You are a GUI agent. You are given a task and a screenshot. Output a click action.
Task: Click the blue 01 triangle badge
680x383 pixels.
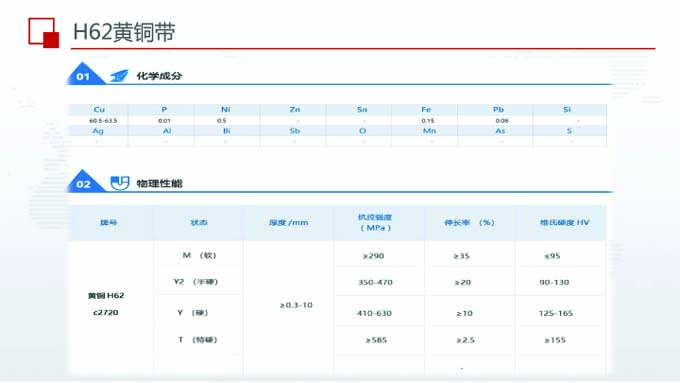[85, 74]
